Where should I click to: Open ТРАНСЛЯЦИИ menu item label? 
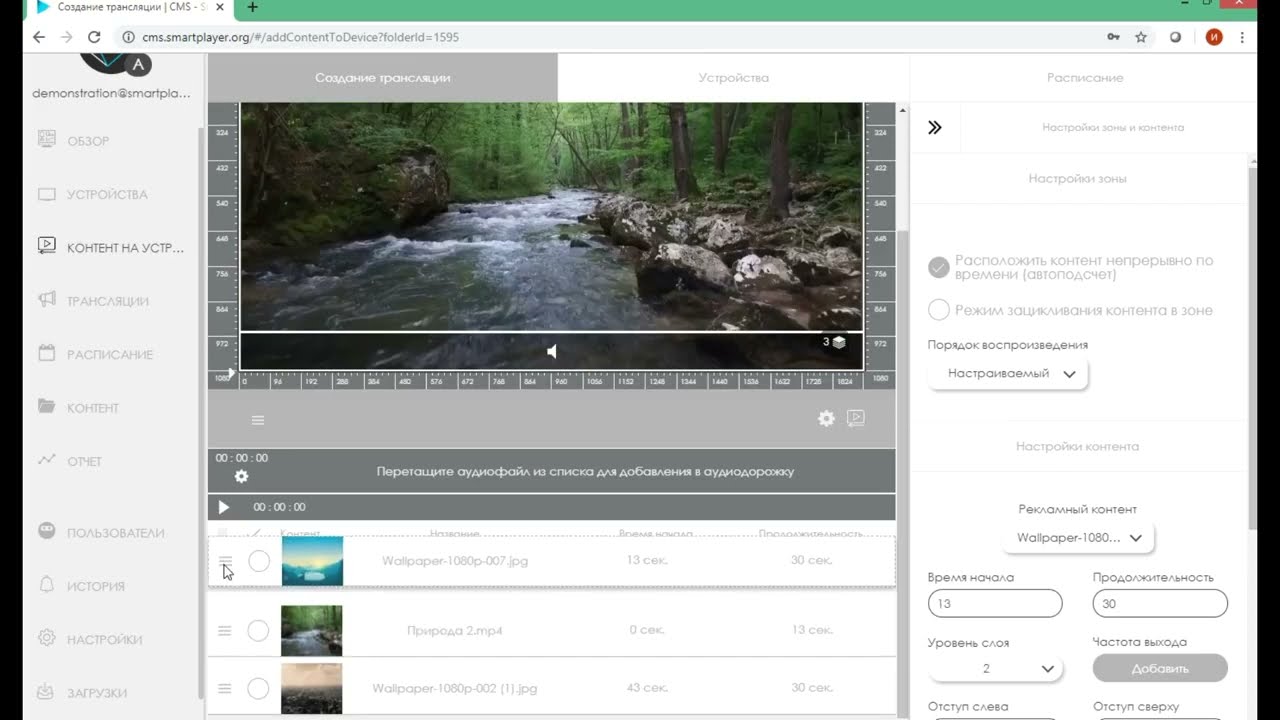(x=108, y=300)
